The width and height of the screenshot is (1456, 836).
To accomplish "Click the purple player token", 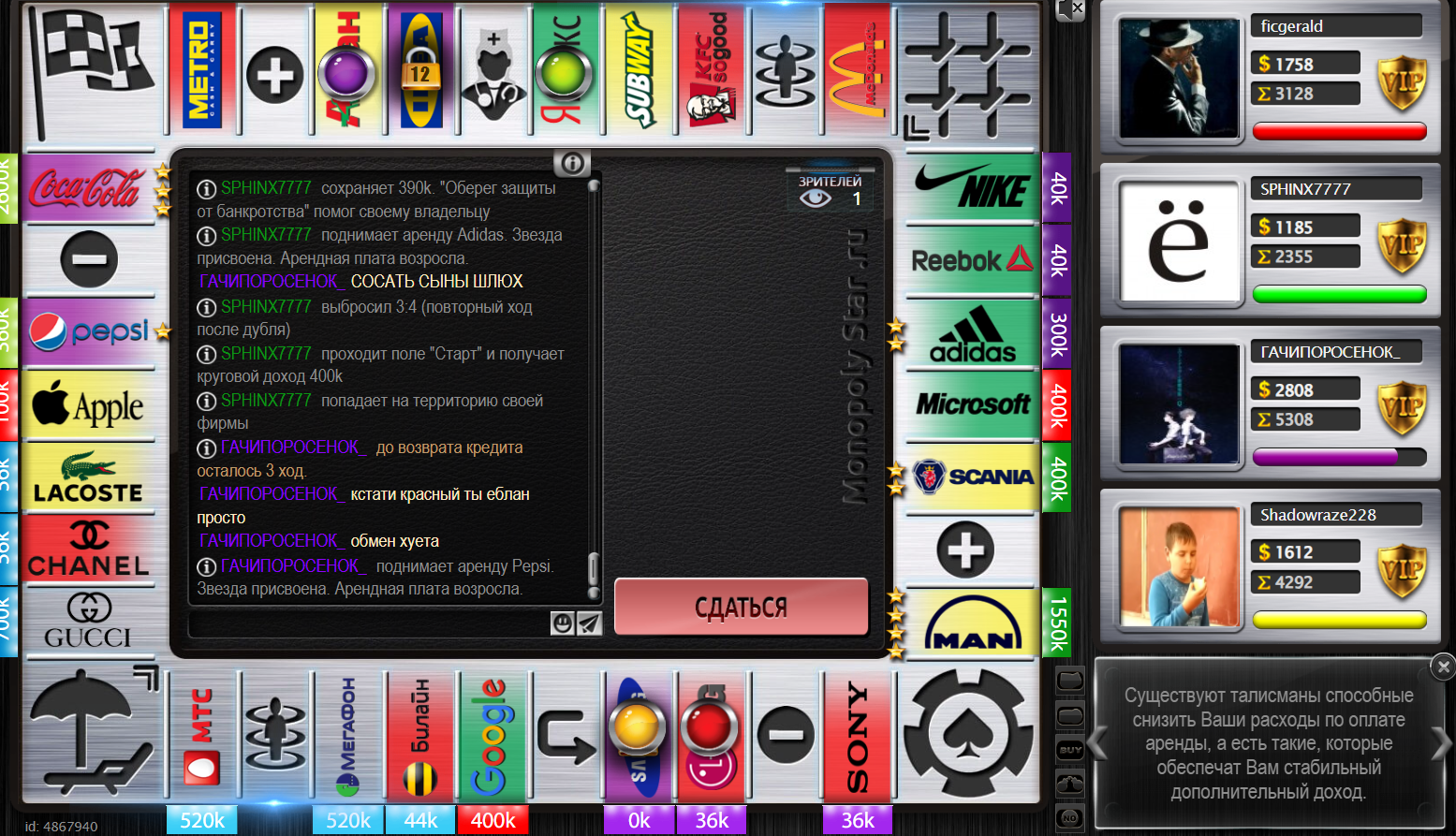I will (346, 71).
